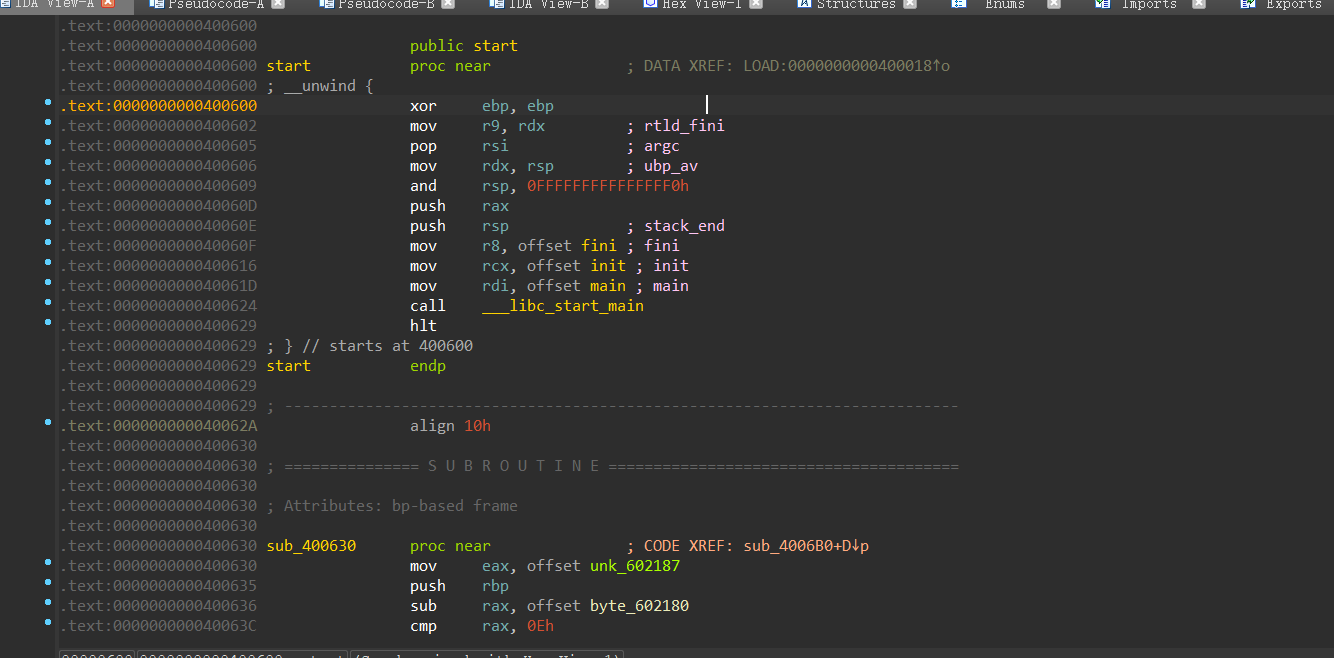The image size is (1334, 658).
Task: Click the 'Attributes: bp-based frame' comment
Action: coord(392,506)
